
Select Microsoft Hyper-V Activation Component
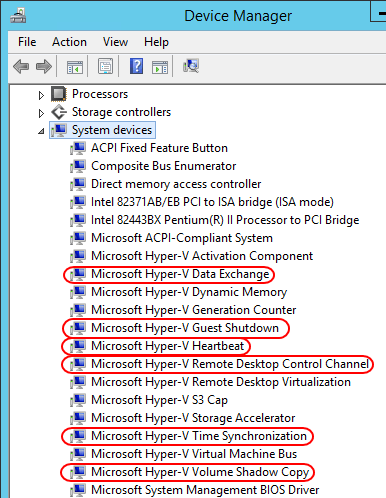point(202,256)
